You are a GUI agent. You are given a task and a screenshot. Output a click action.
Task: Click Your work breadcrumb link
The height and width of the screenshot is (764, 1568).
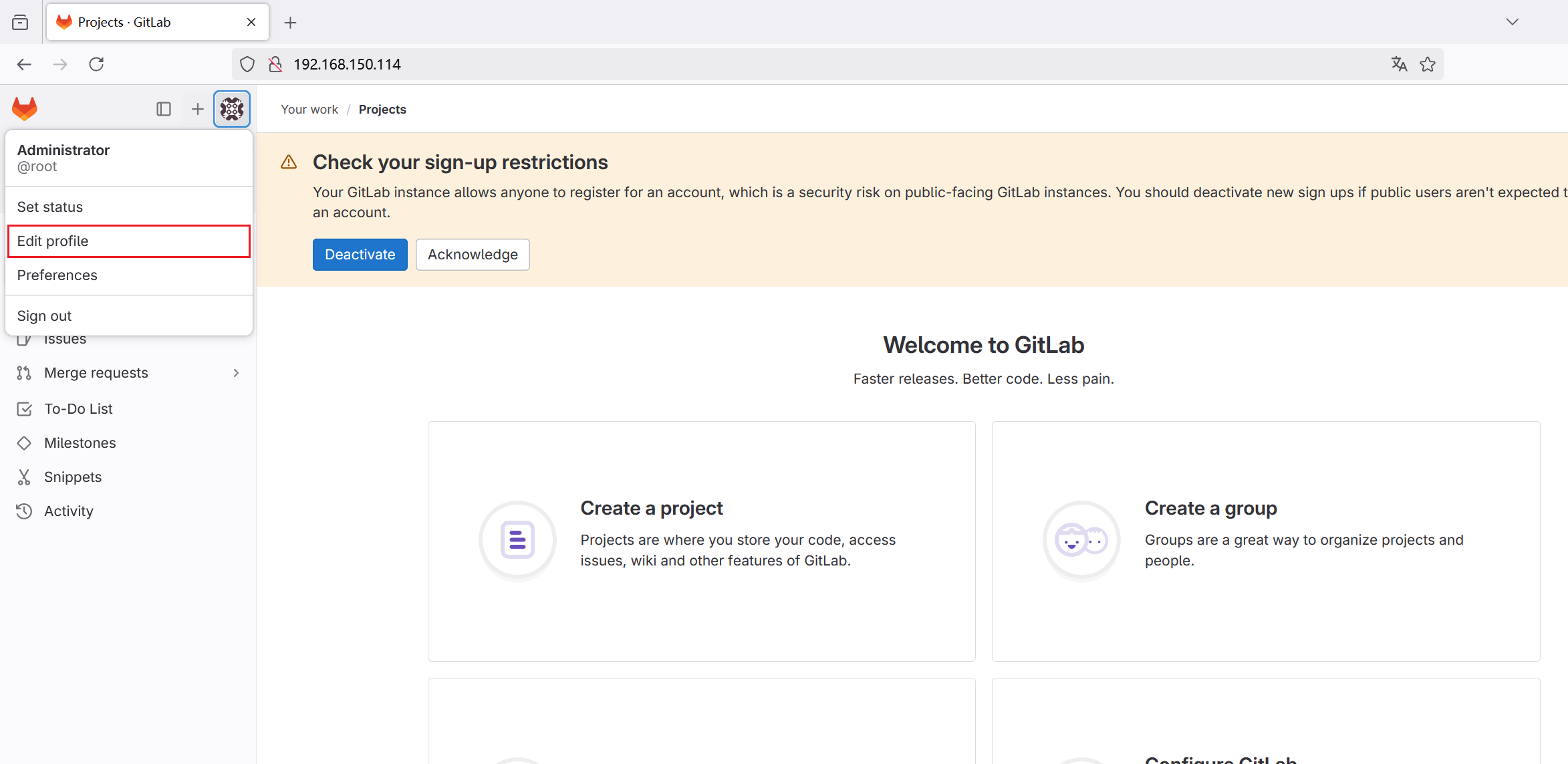(x=309, y=110)
